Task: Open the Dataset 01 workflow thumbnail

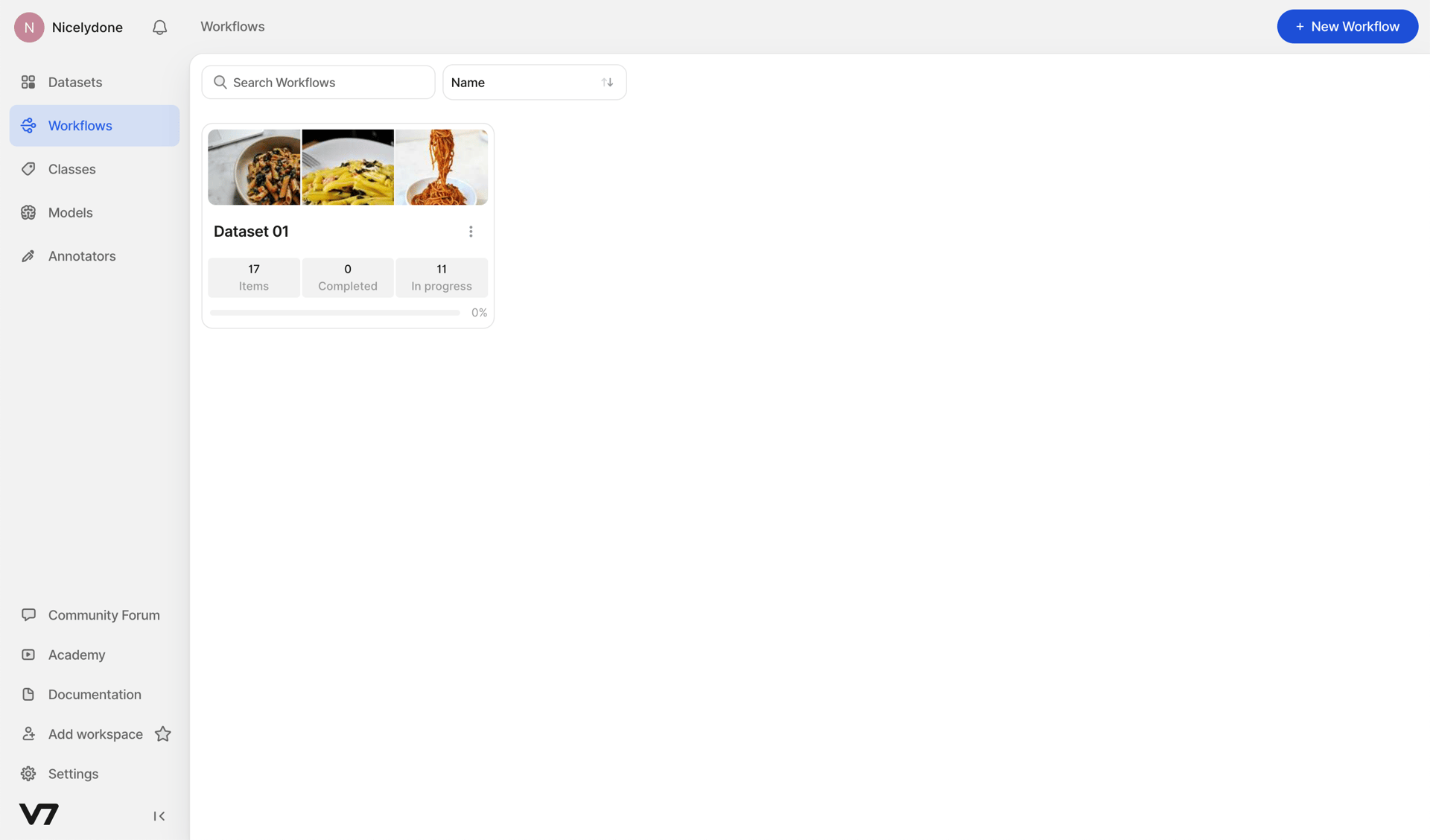Action: point(347,167)
